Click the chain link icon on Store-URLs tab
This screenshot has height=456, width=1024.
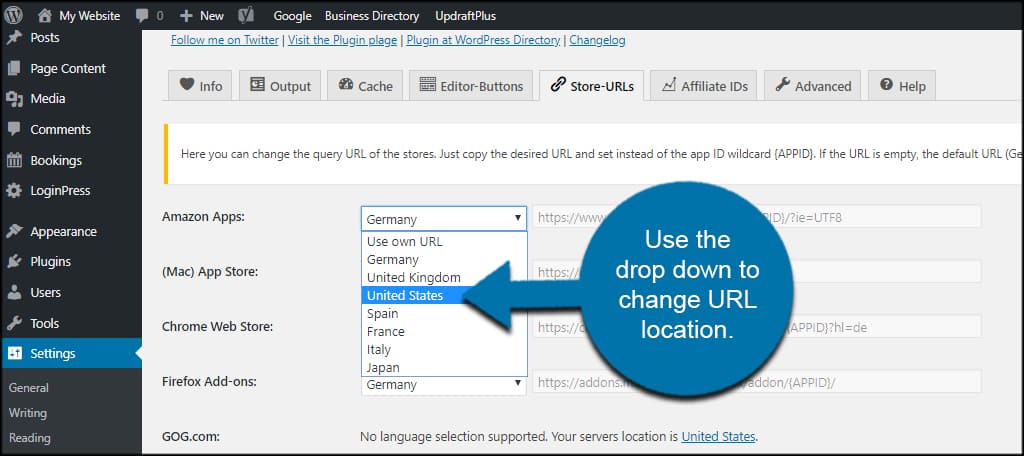pyautogui.click(x=557, y=84)
